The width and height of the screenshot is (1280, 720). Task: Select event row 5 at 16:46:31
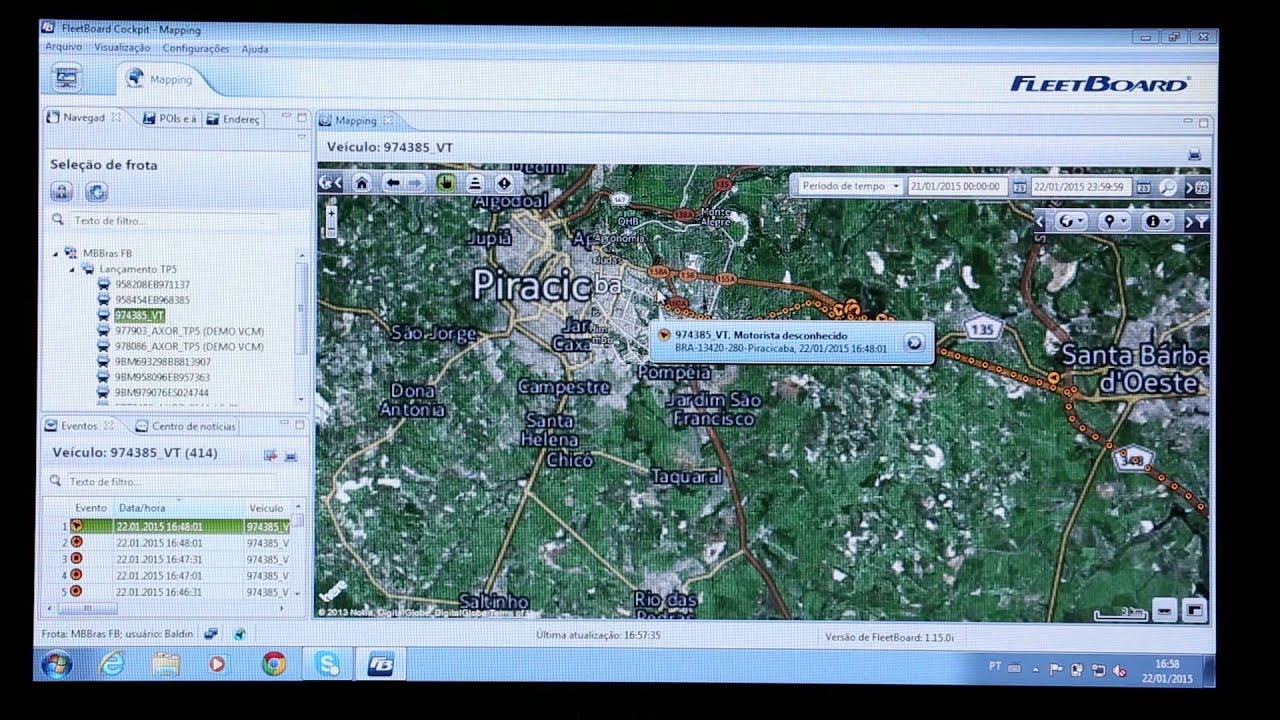(174, 592)
